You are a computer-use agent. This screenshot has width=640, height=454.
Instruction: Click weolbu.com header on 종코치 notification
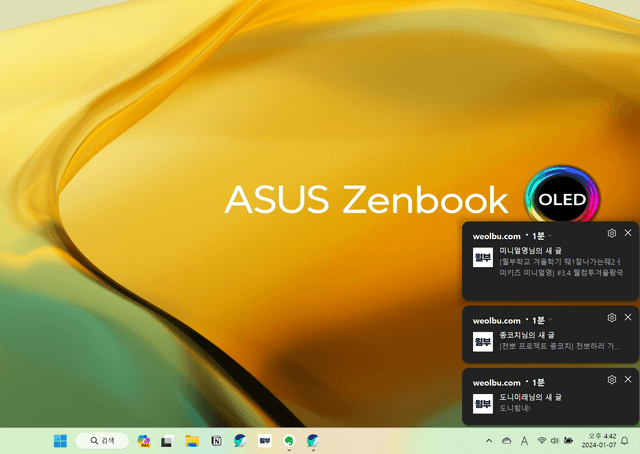[497, 321]
